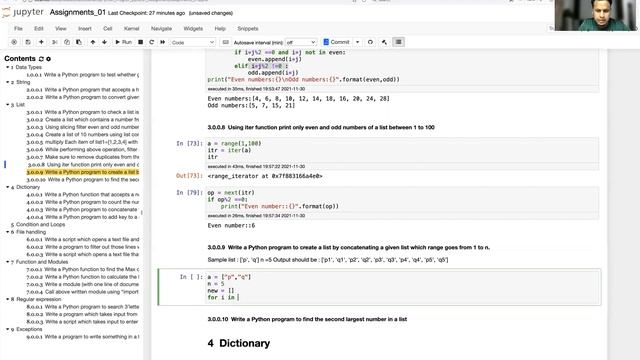The width and height of the screenshot is (640, 360).
Task: Open the Cell menu
Action: (x=108, y=29)
